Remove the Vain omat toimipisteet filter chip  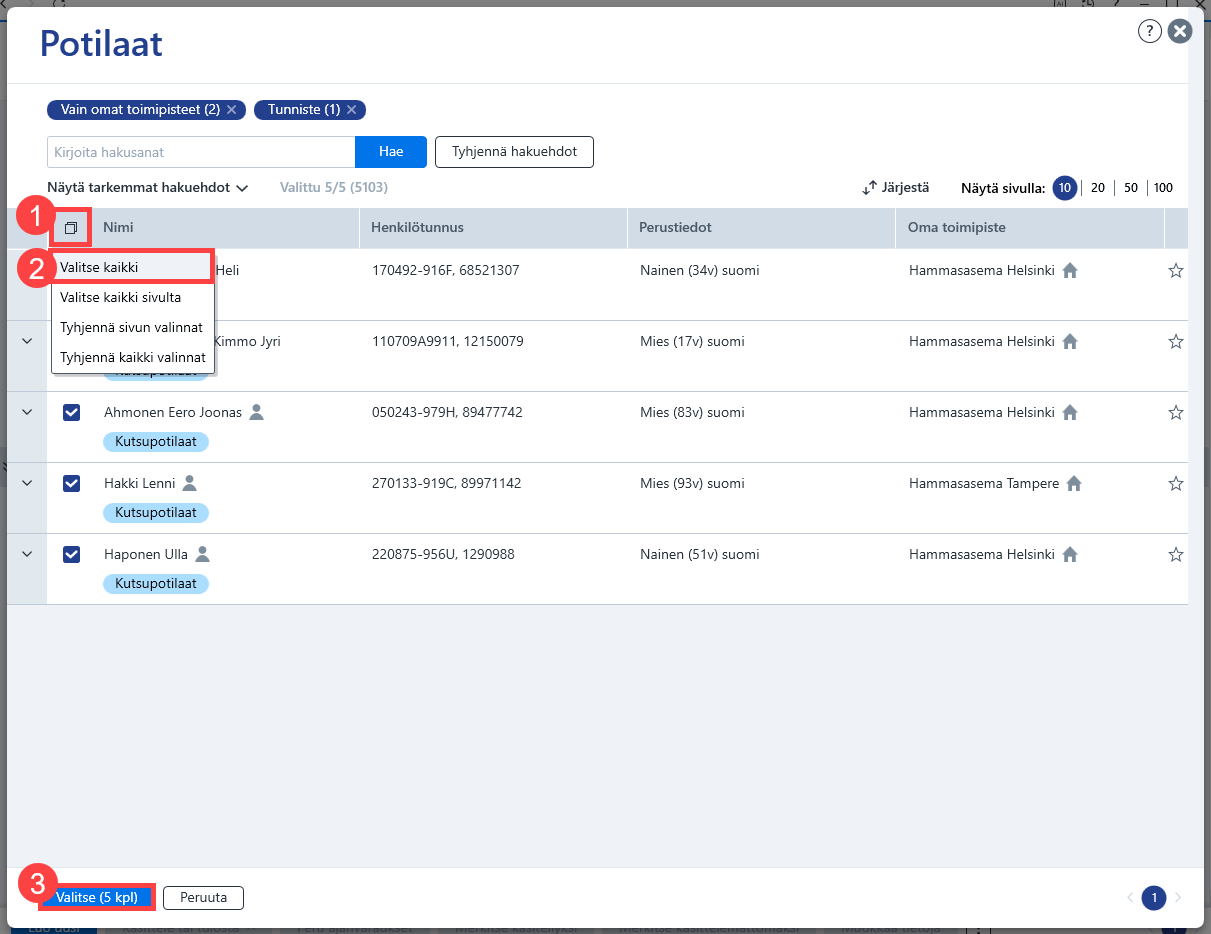click(231, 110)
